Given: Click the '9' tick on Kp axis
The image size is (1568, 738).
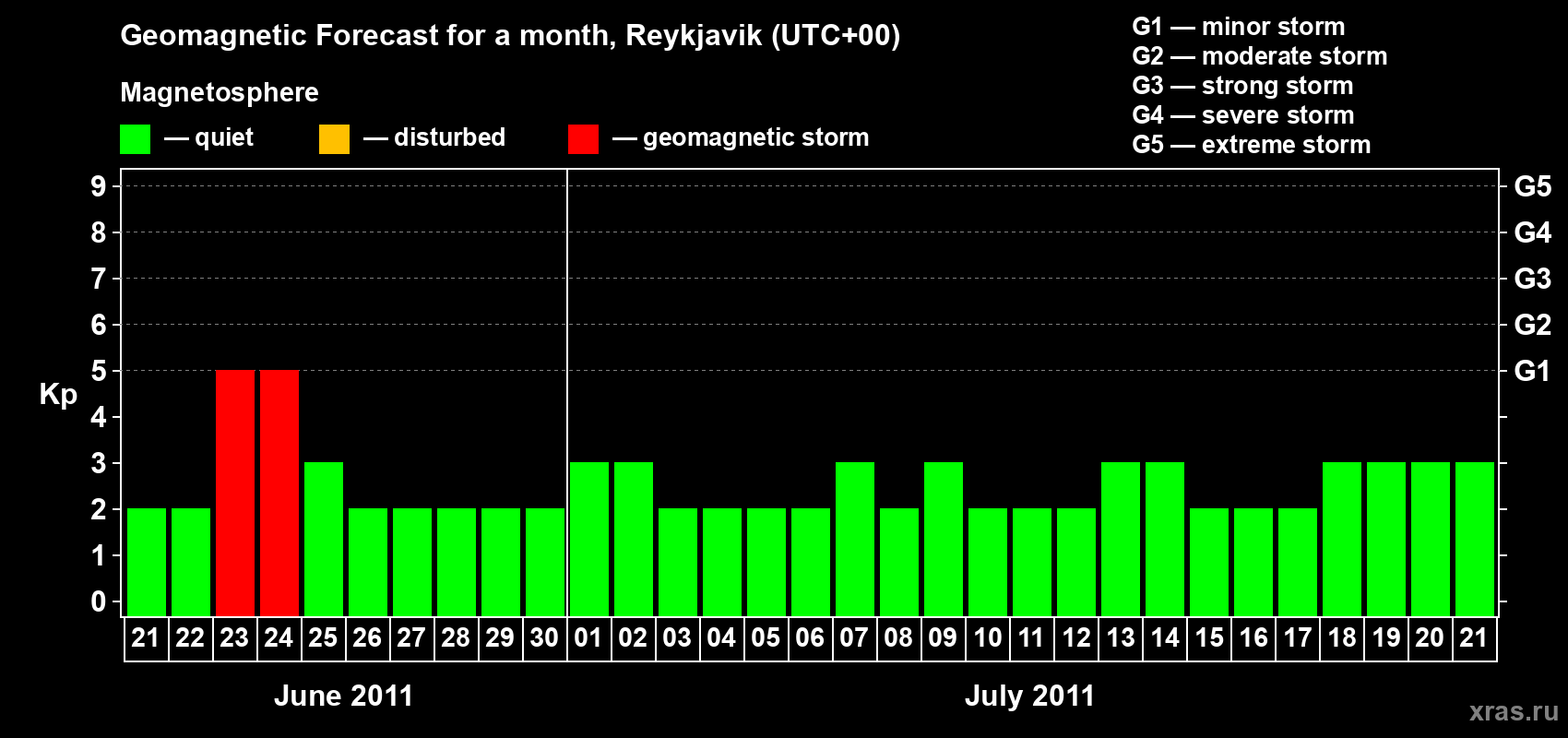Looking at the screenshot, I should pos(99,186).
